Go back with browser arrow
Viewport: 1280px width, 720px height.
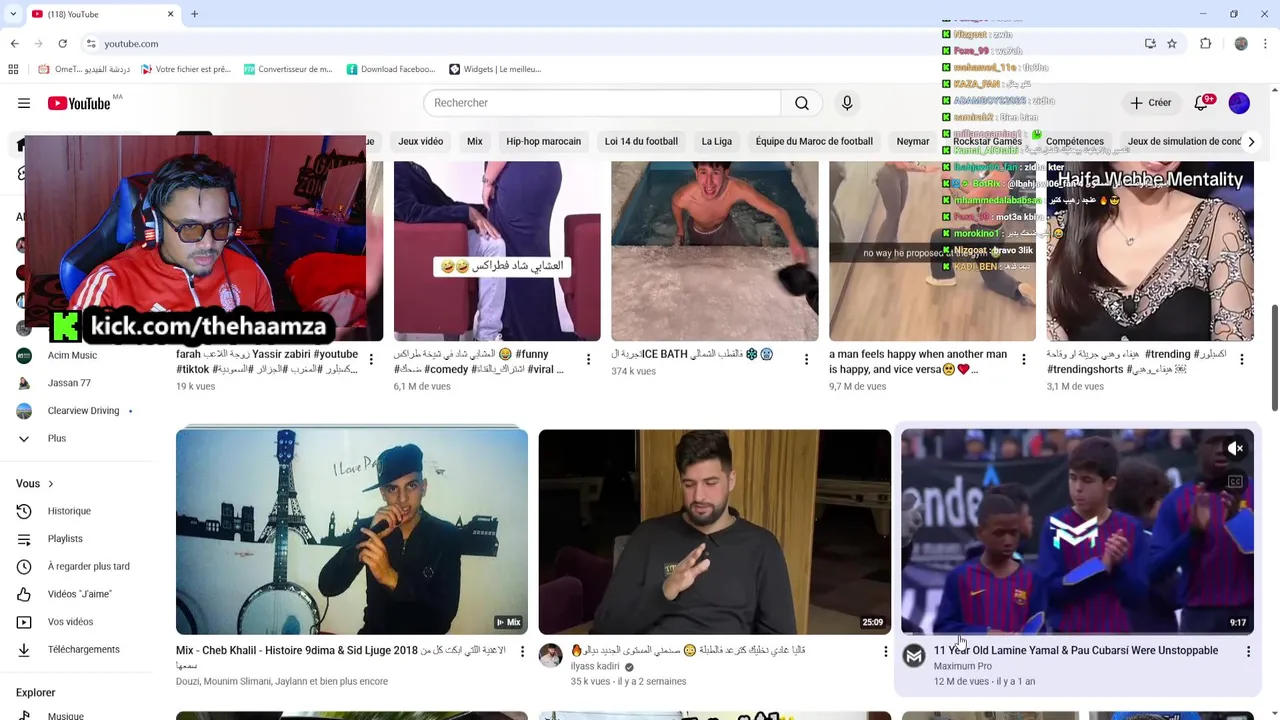[x=14, y=44]
